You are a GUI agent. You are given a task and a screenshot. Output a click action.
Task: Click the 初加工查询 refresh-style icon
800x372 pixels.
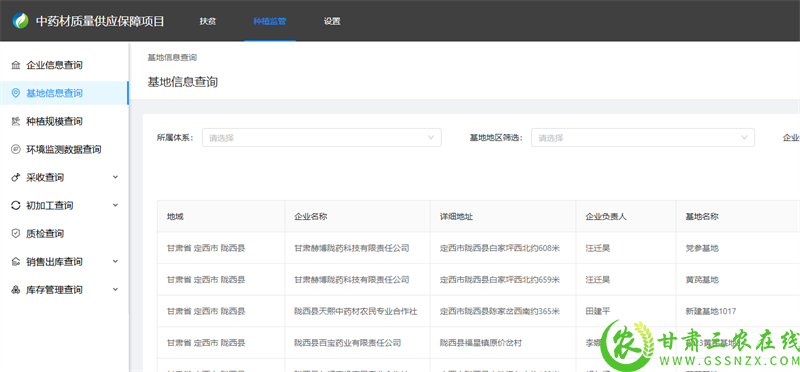tap(16, 205)
